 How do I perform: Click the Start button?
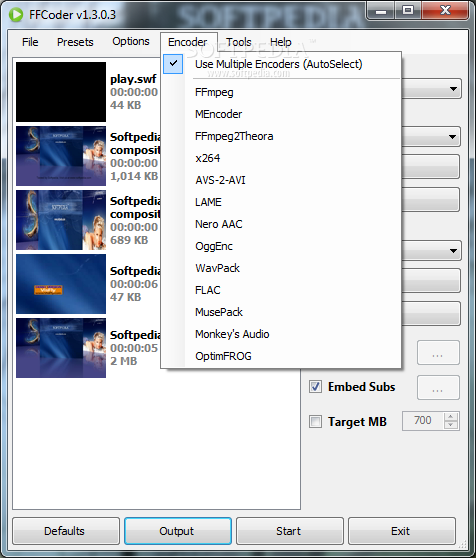coord(290,531)
